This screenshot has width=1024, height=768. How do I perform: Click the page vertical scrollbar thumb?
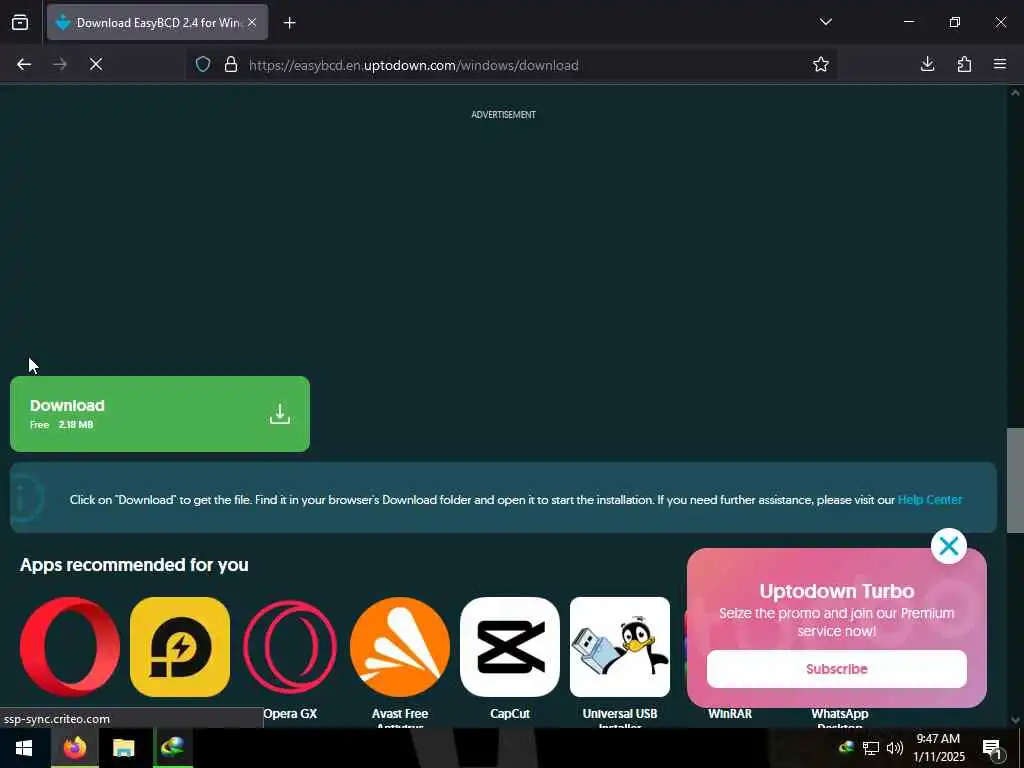pos(1015,480)
